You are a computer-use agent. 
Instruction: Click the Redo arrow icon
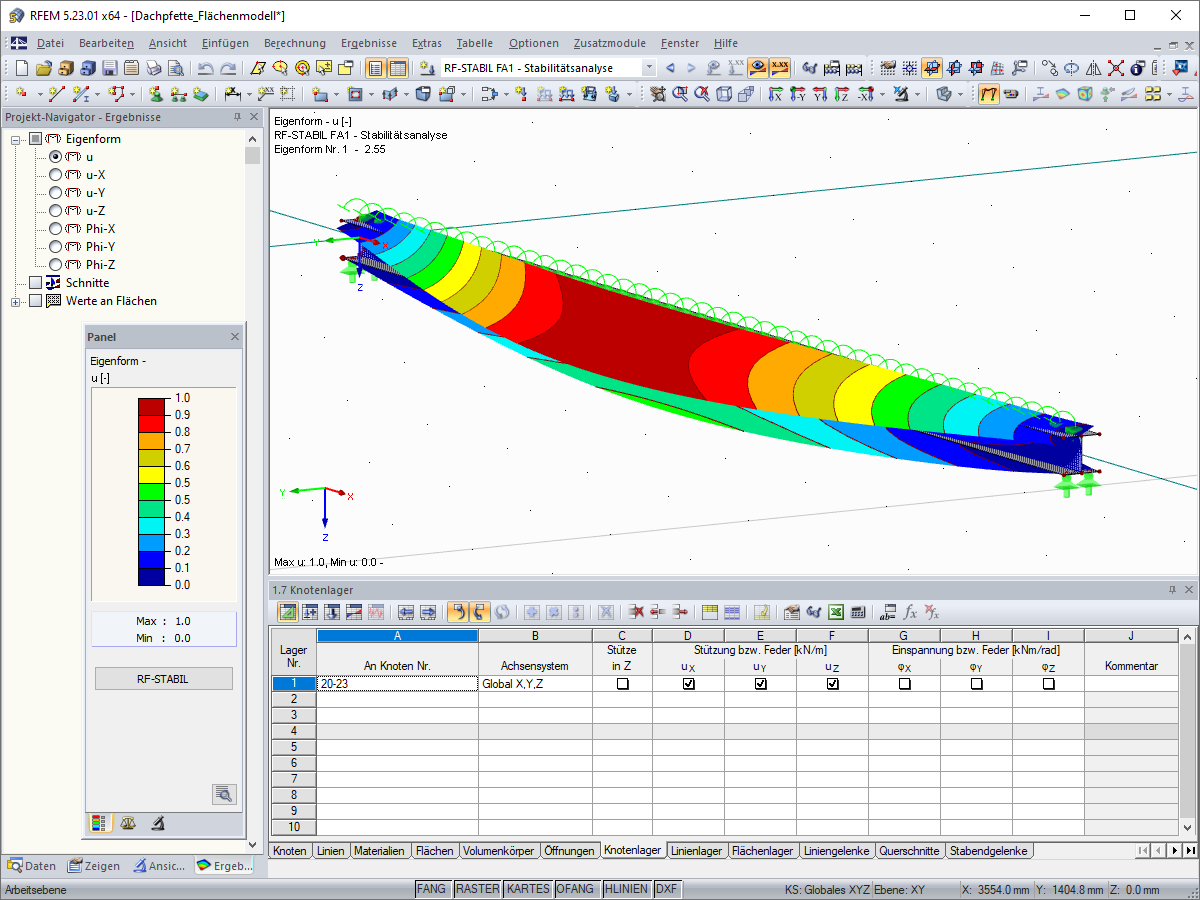228,68
